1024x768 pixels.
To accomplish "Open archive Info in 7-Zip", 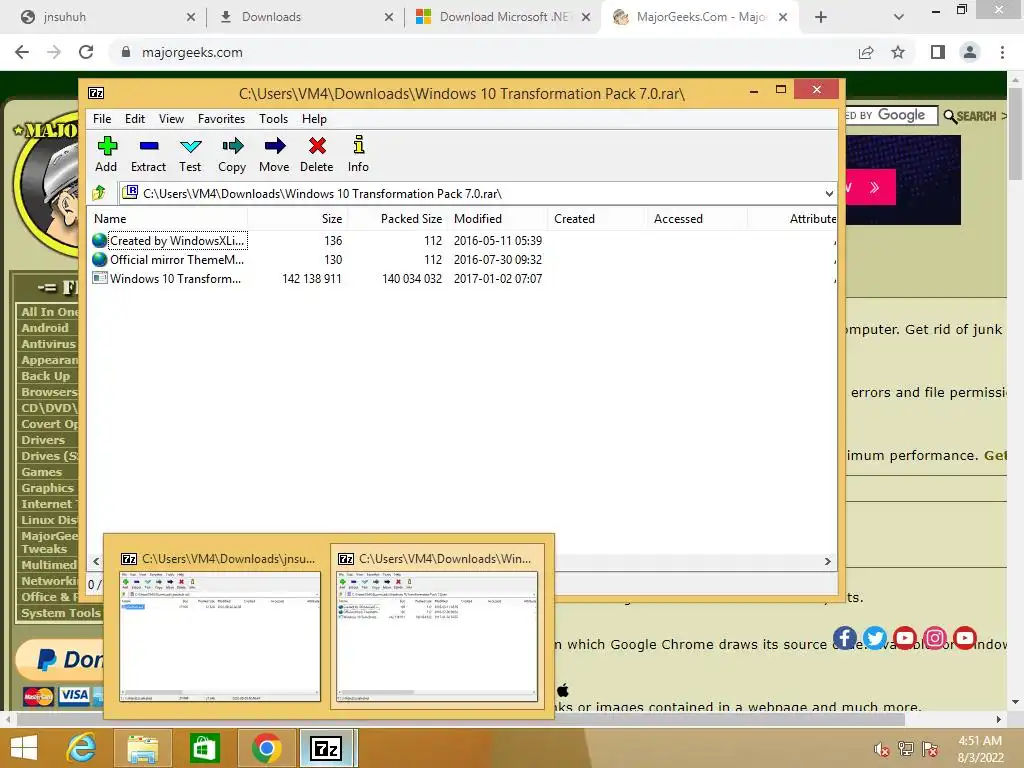I will [x=358, y=155].
